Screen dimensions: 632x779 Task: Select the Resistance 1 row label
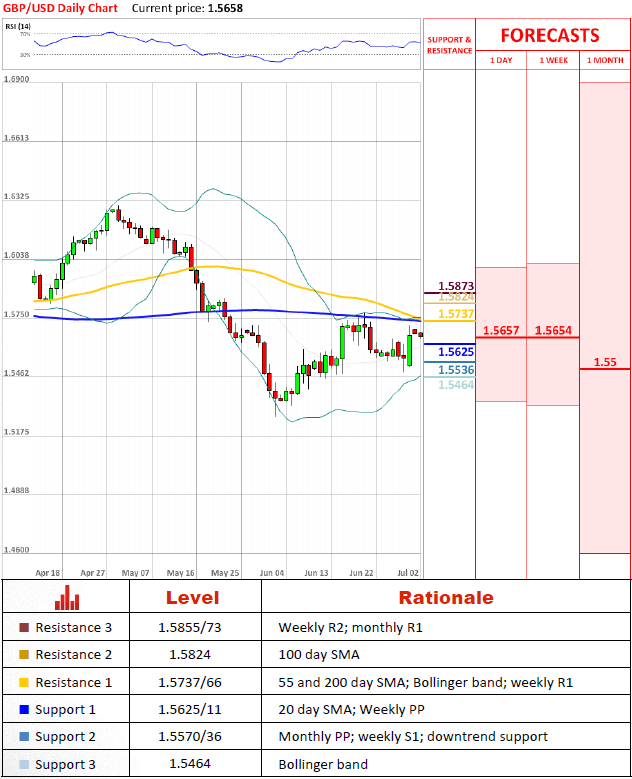[74, 682]
